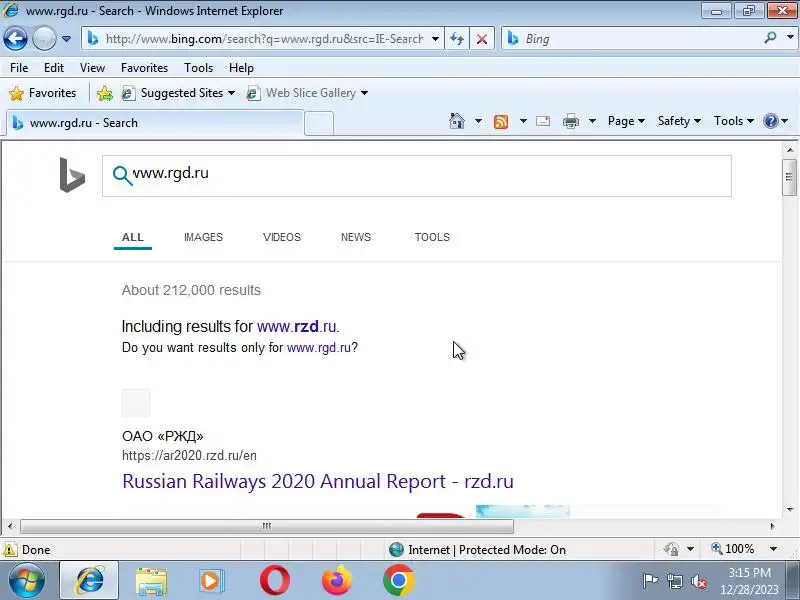Click the 100% zoom level button
This screenshot has height=600, width=800.
click(733, 549)
